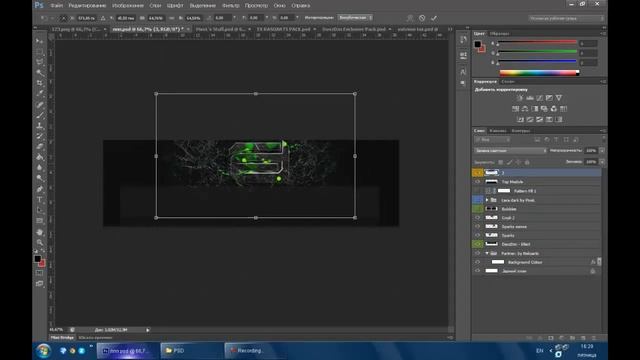Select the Quick Selection tool
Screen dimensions: 640x360
point(40,73)
